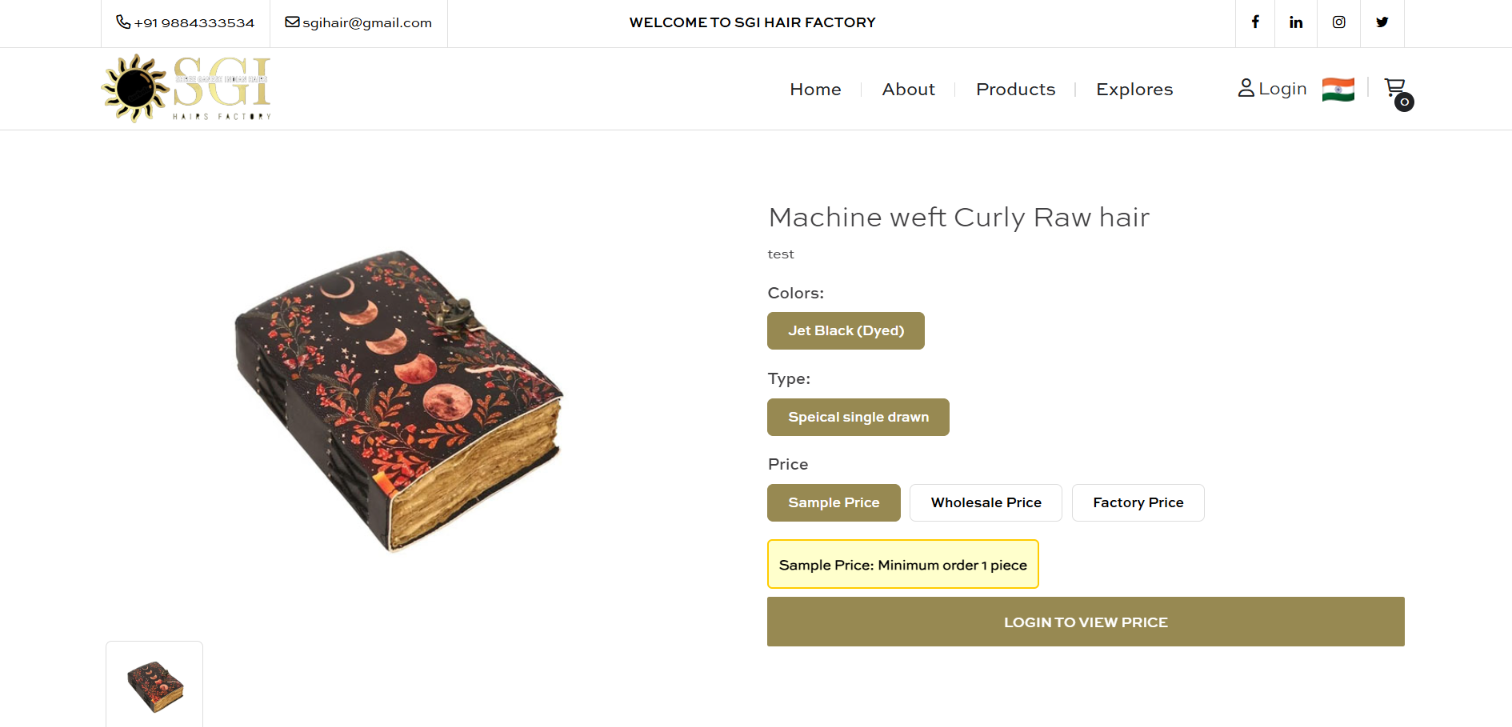
Task: Select the book product thumbnail
Action: [x=154, y=685]
